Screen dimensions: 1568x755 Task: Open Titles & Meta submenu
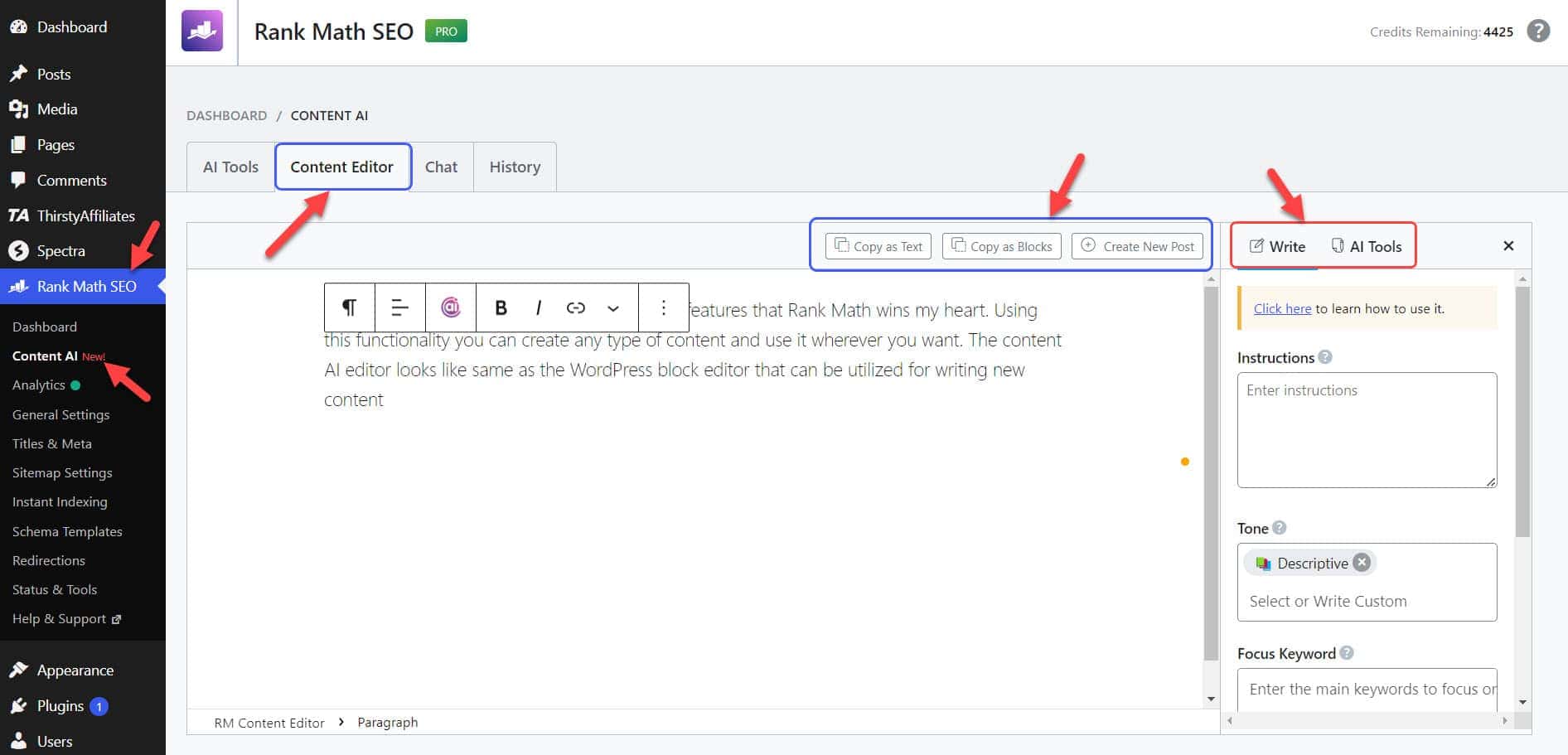click(x=51, y=443)
